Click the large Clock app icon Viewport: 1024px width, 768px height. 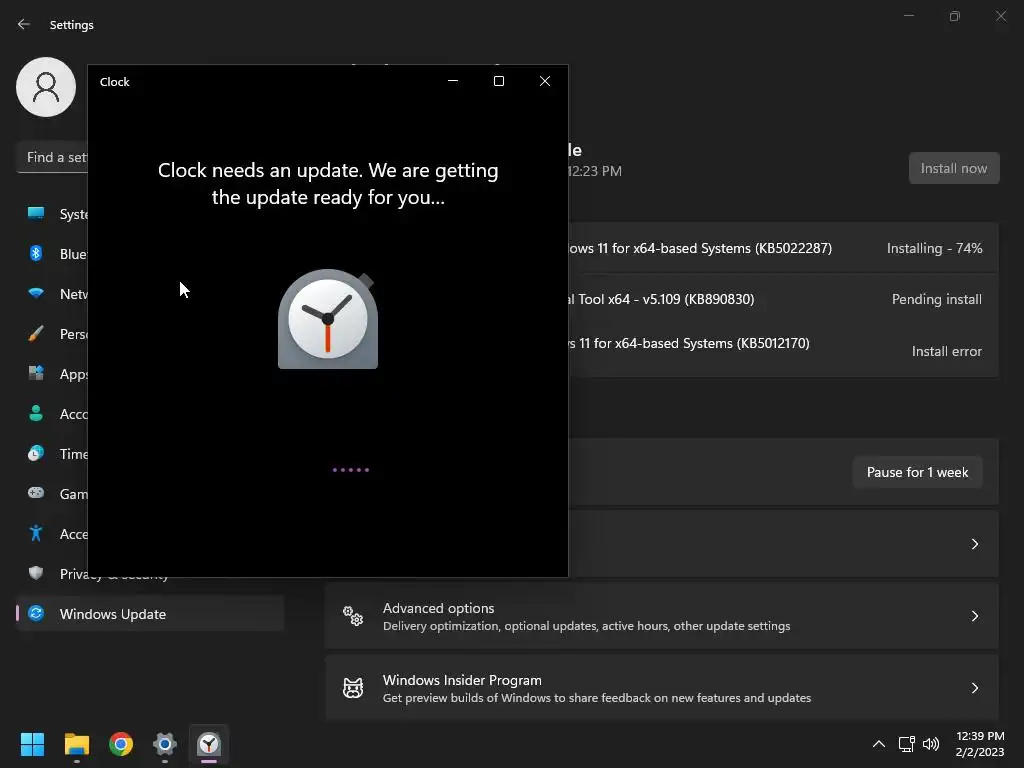tap(328, 319)
